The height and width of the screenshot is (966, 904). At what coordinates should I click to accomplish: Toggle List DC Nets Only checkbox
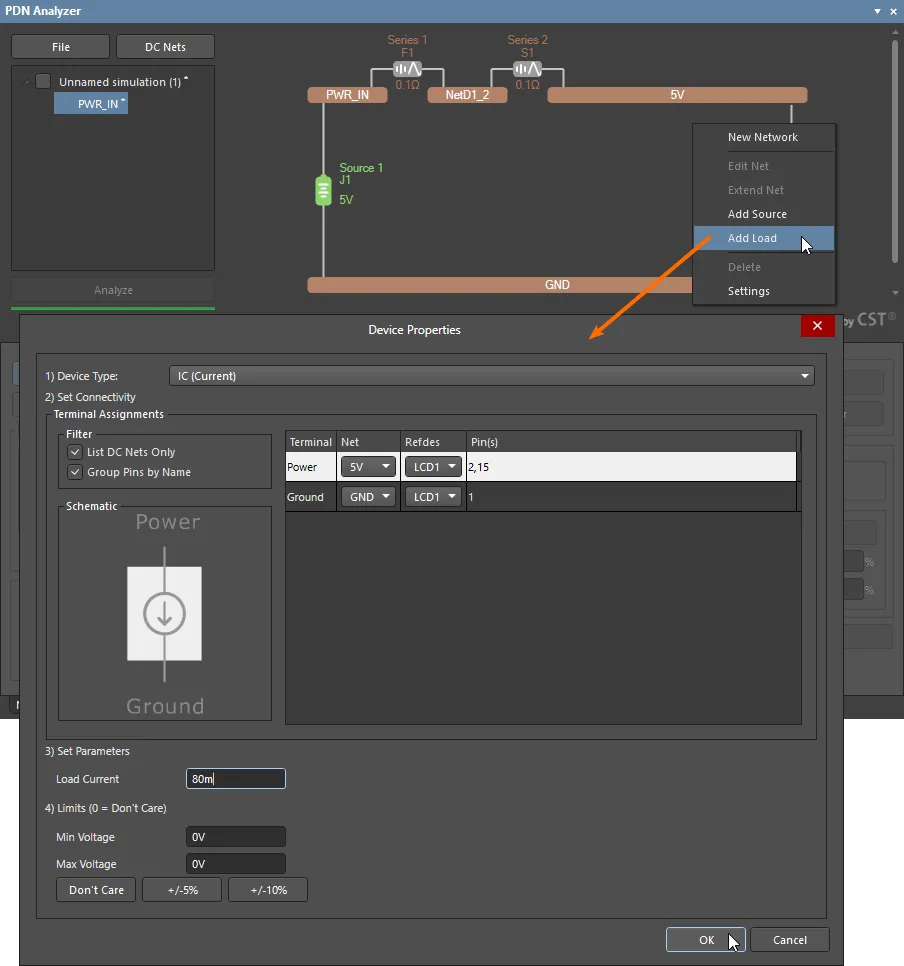pyautogui.click(x=75, y=452)
